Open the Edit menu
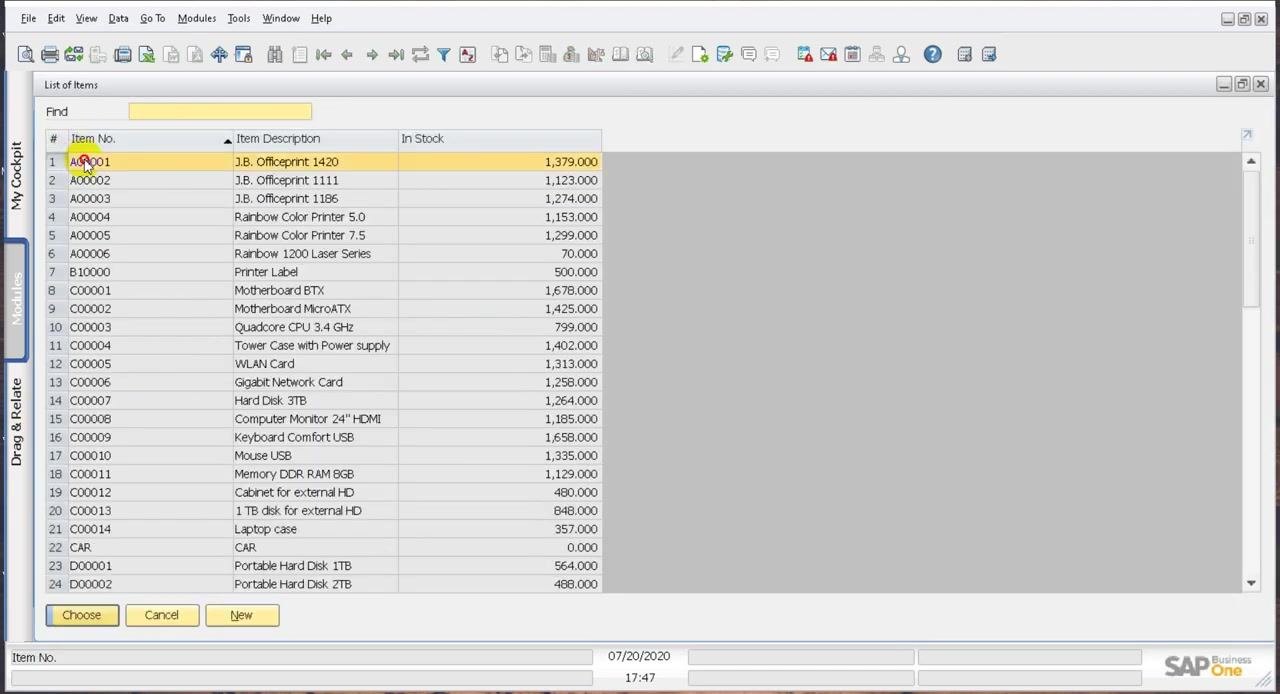1280x694 pixels. click(56, 18)
